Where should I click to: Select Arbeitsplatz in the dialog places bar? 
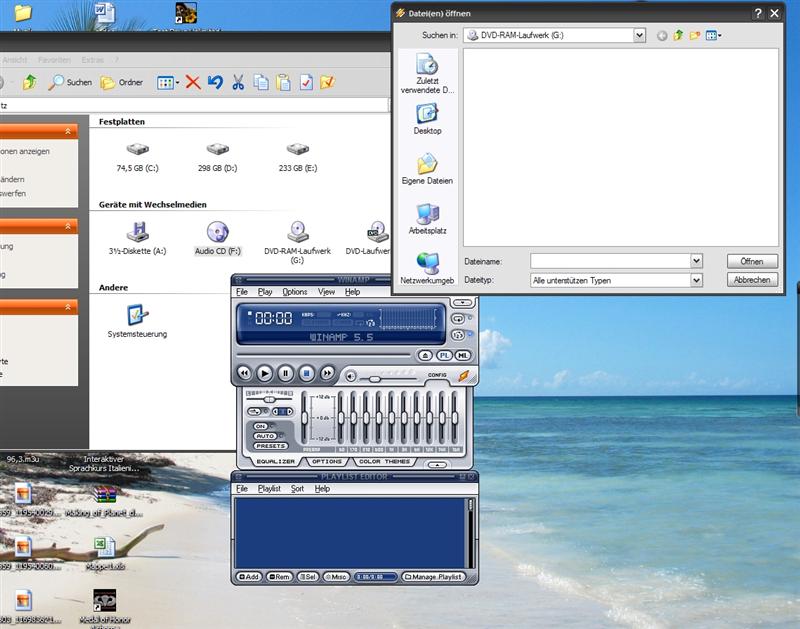click(x=427, y=218)
